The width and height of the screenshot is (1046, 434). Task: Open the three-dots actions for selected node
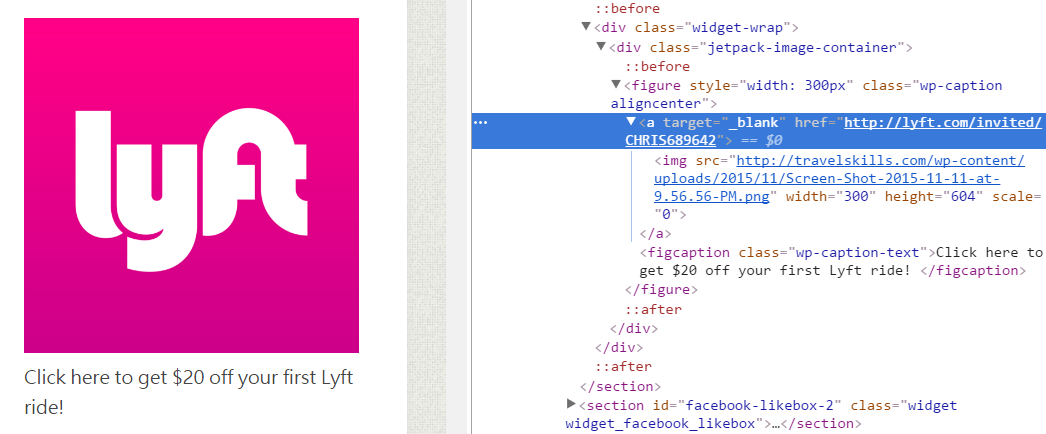click(x=480, y=123)
